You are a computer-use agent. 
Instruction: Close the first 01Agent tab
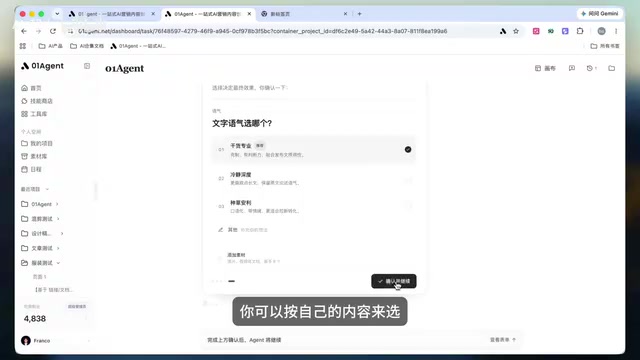pos(153,14)
